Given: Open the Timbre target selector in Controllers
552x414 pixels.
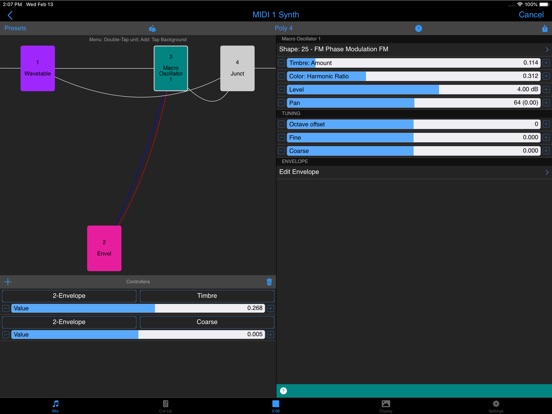Looking at the screenshot, I should (207, 296).
